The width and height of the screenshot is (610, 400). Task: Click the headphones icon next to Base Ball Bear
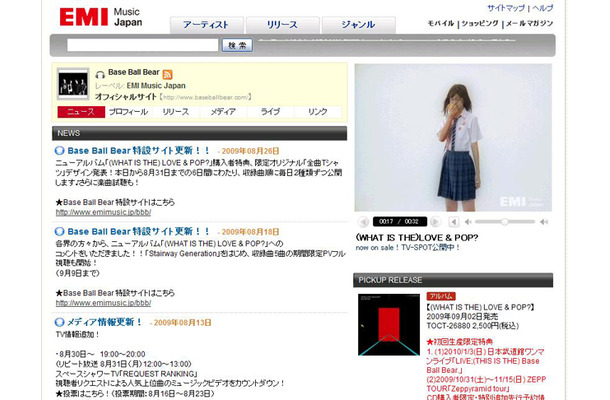coord(100,74)
